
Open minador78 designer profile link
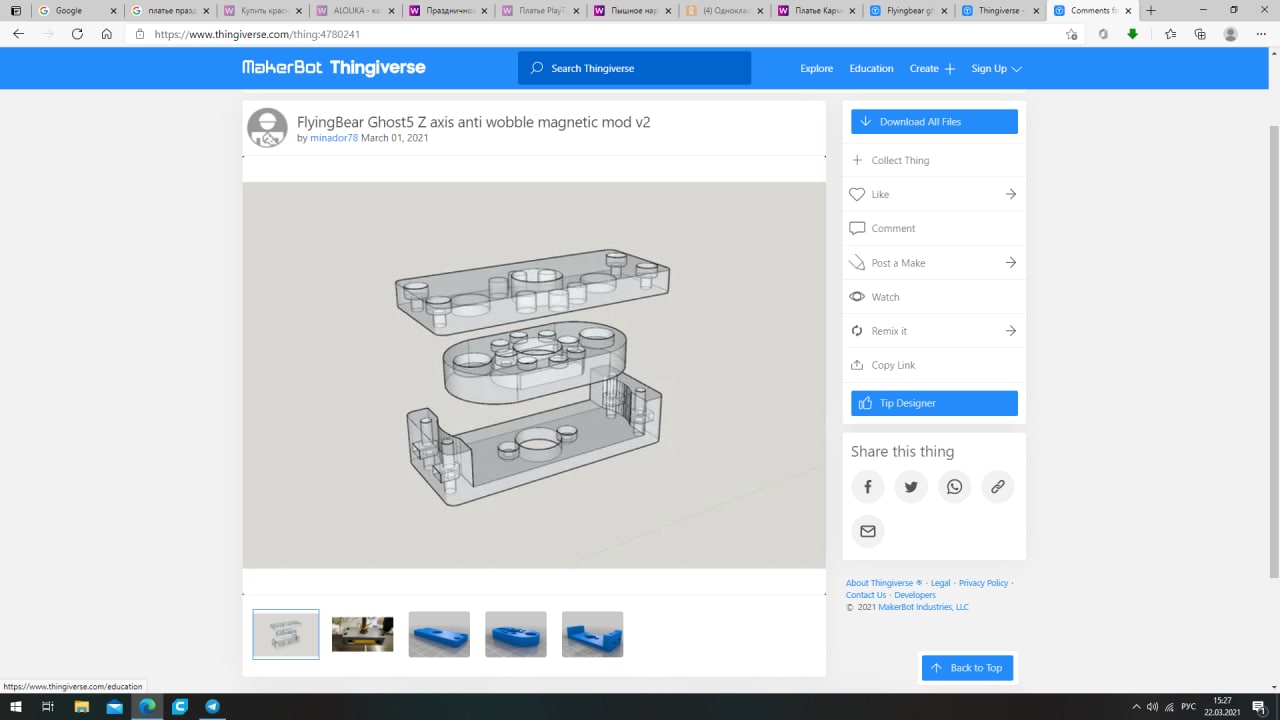click(334, 138)
